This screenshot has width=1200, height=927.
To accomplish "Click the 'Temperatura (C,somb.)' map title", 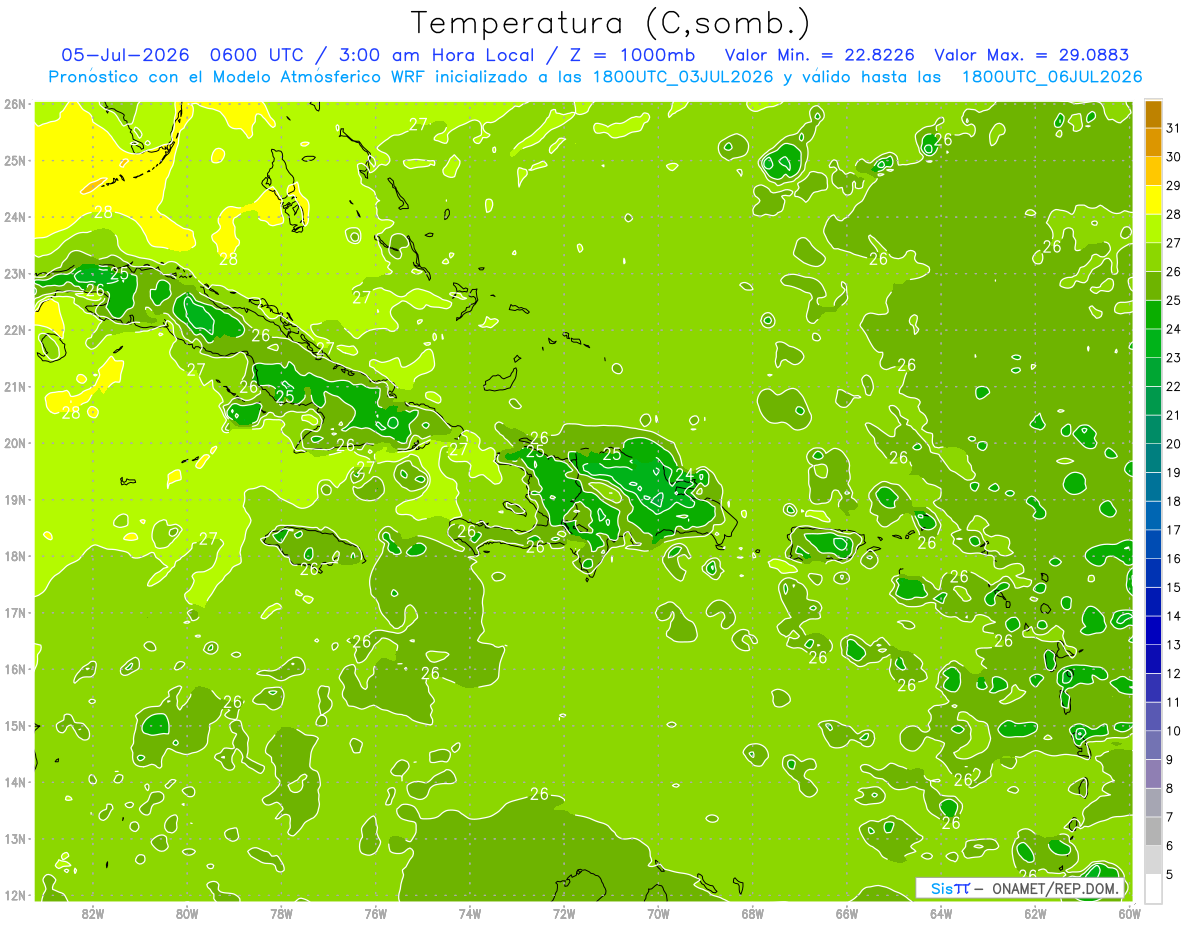I will (610, 22).
